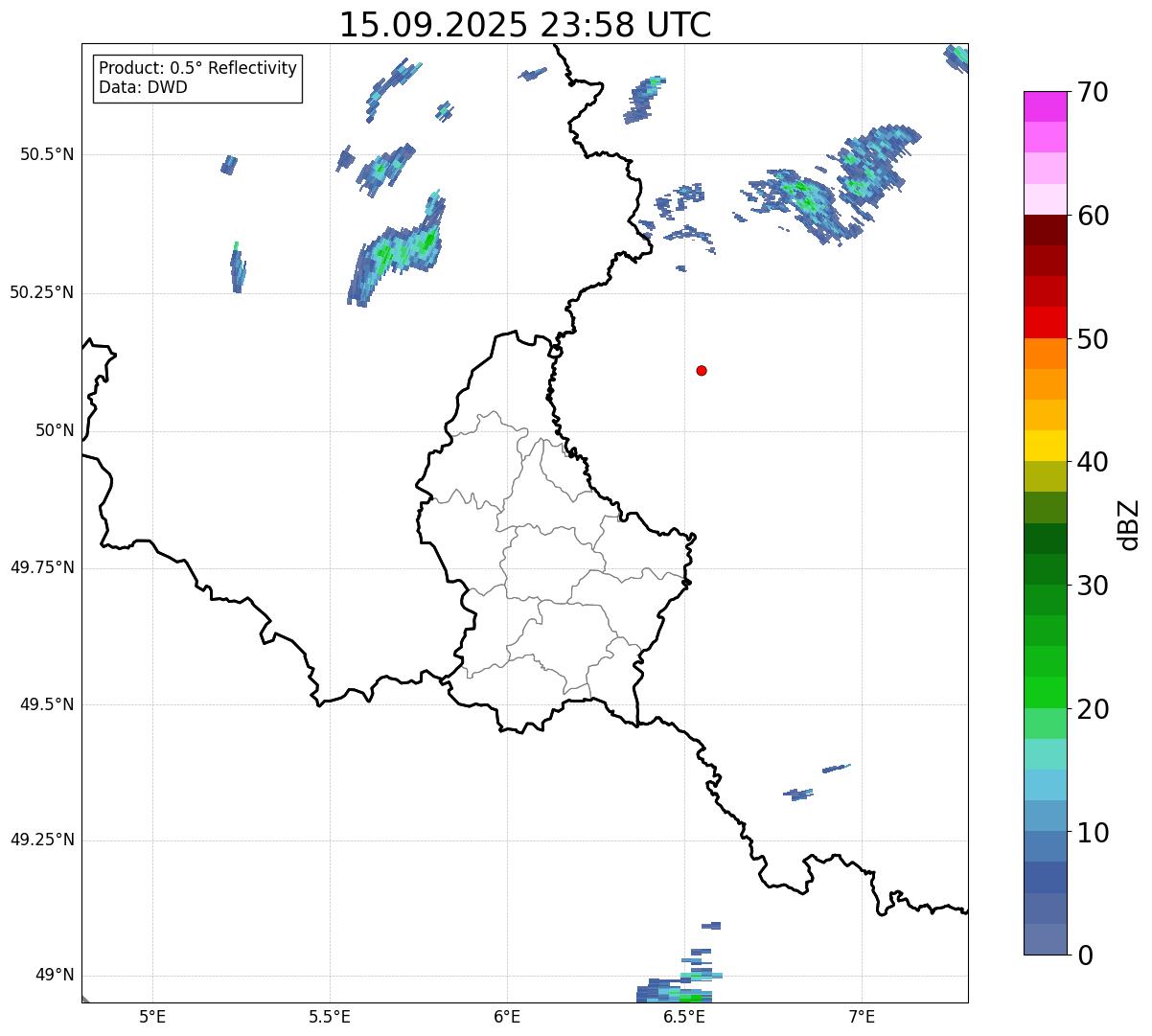
Task: Click the 50.25°N latitude label
Action: [x=42, y=292]
